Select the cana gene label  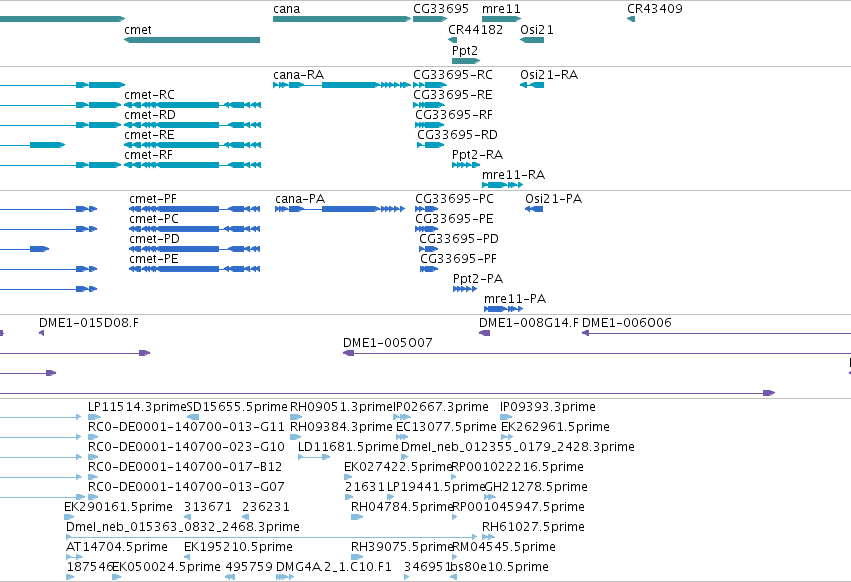pos(287,9)
